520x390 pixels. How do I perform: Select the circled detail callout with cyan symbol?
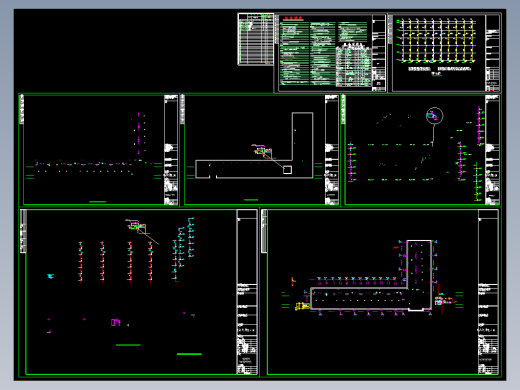[434, 116]
